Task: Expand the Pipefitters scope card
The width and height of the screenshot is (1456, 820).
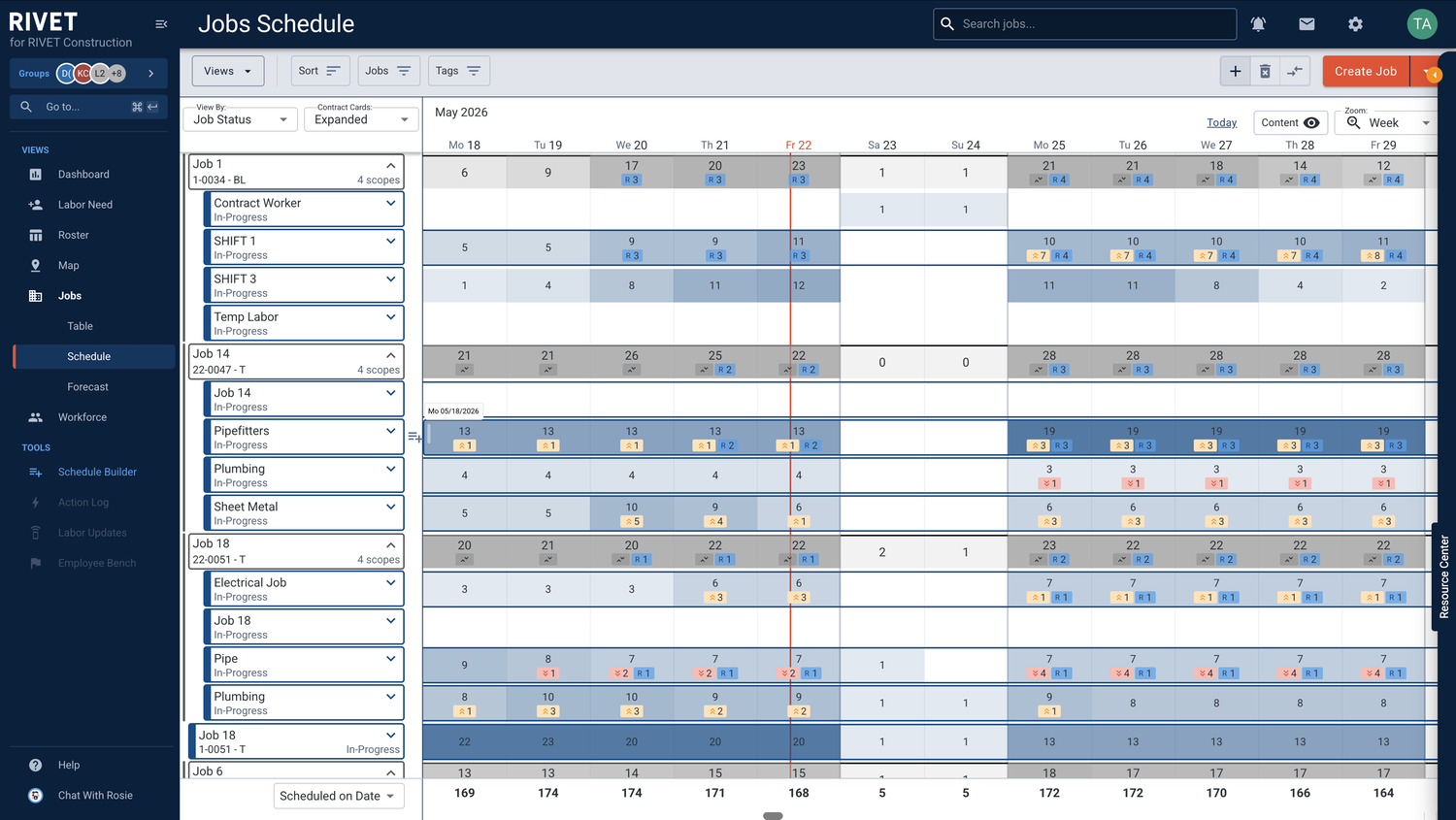Action: click(x=391, y=431)
